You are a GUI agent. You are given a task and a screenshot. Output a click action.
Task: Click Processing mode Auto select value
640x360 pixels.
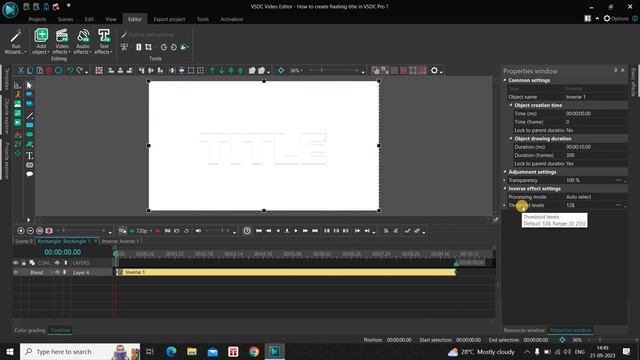596,197
